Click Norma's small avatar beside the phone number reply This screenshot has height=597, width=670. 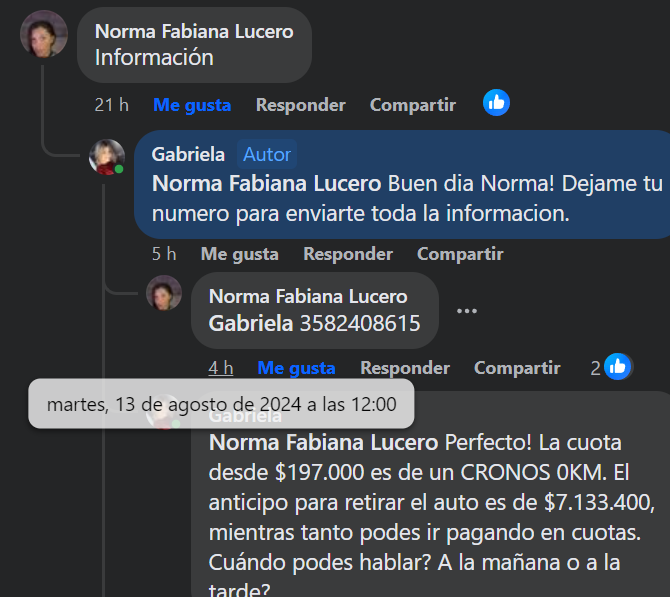(x=163, y=294)
